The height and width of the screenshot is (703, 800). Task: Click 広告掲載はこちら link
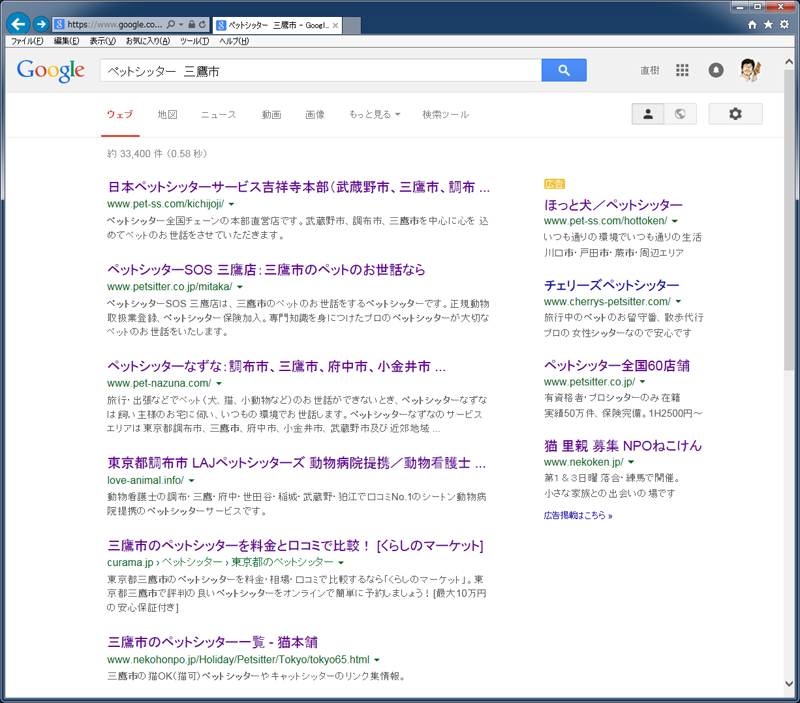[x=578, y=516]
